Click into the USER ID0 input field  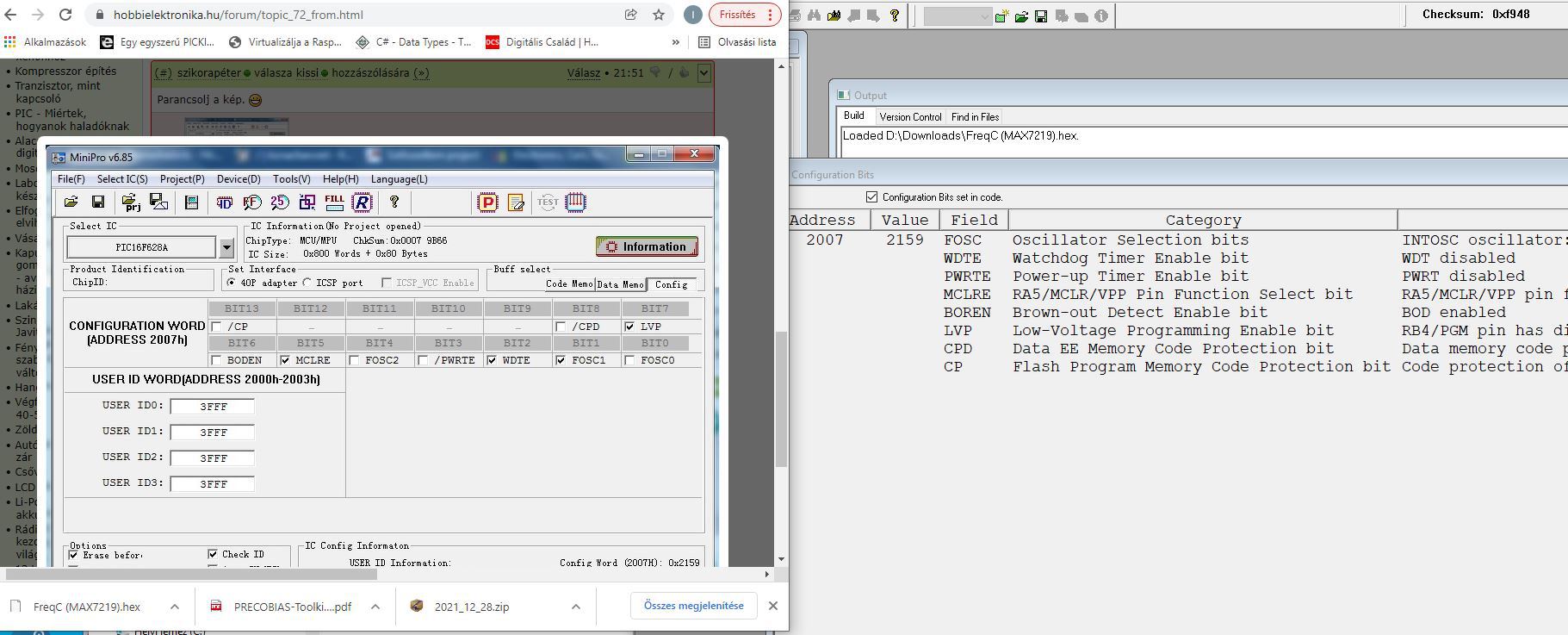[x=212, y=406]
